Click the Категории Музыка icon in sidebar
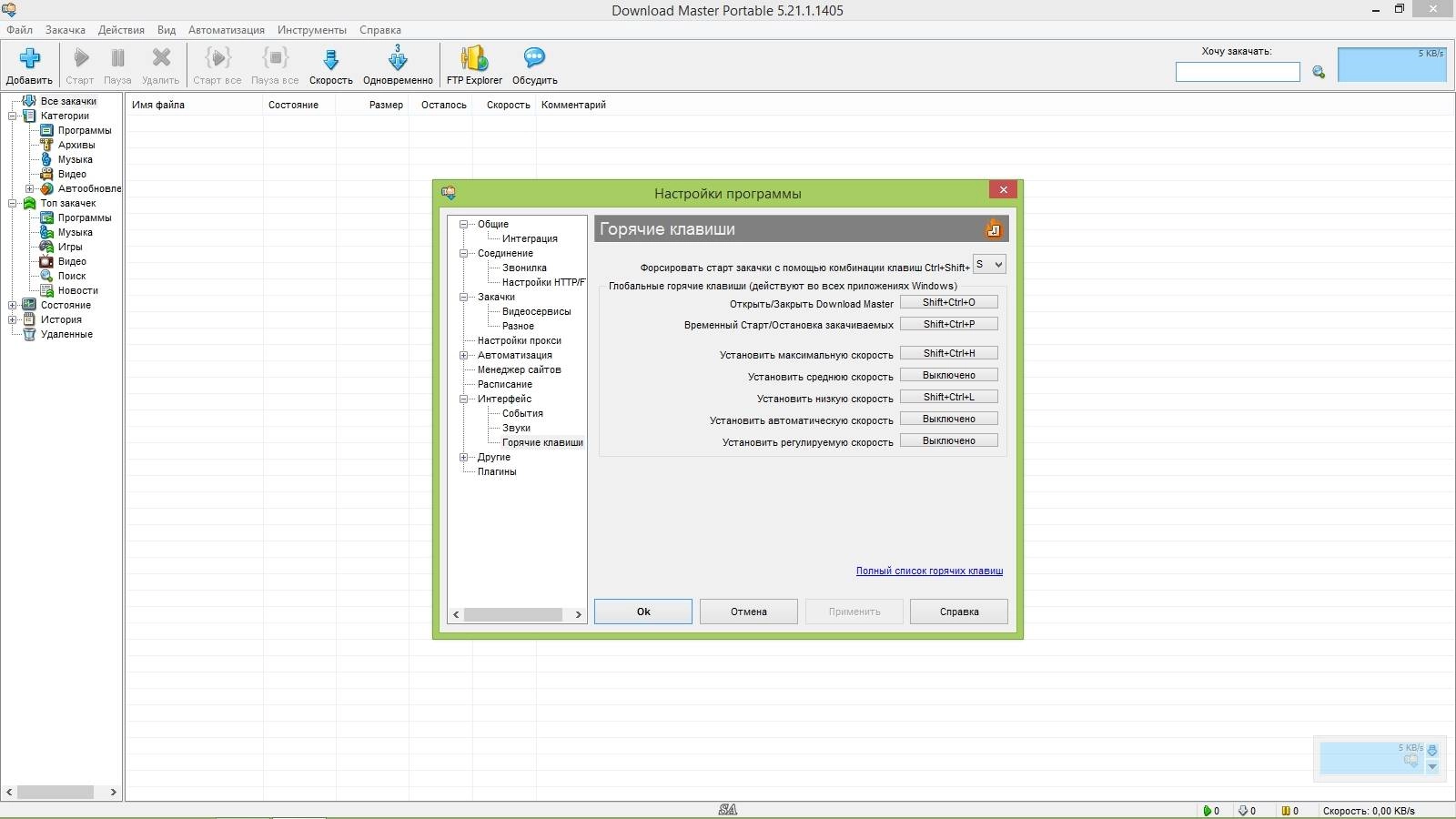Image resolution: width=1456 pixels, height=819 pixels. pyautogui.click(x=46, y=159)
